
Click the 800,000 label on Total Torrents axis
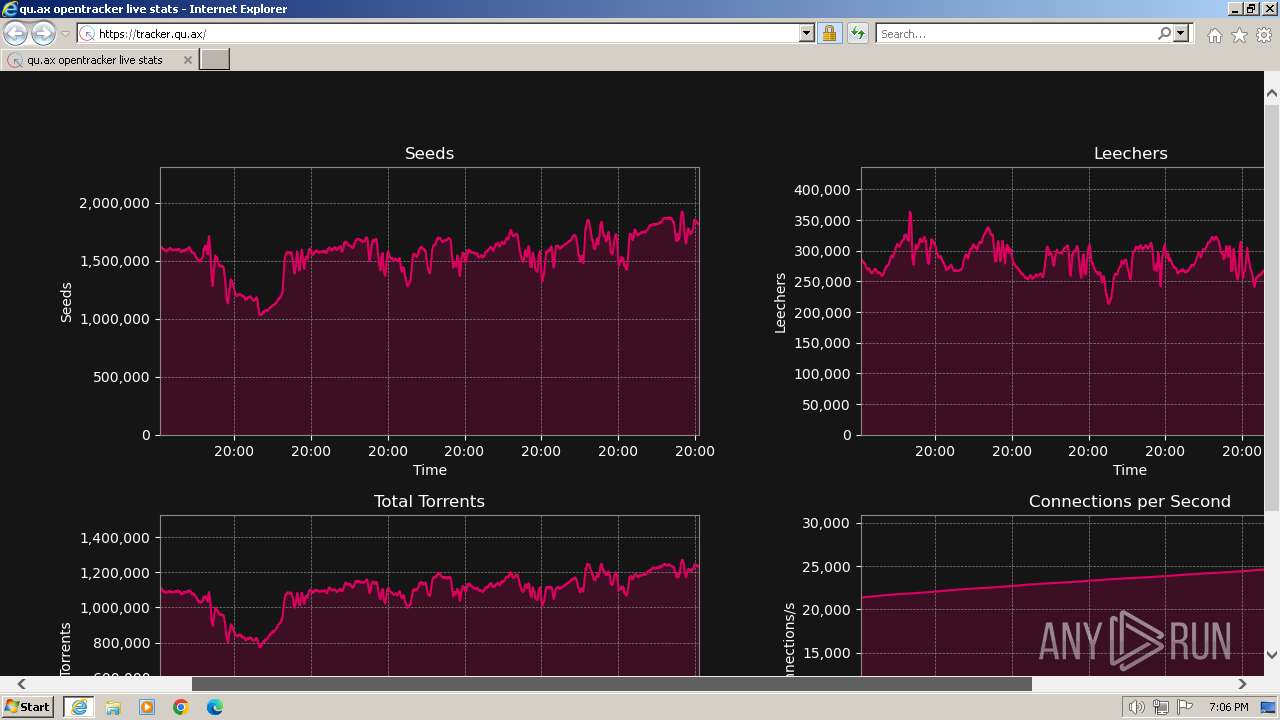(122, 643)
